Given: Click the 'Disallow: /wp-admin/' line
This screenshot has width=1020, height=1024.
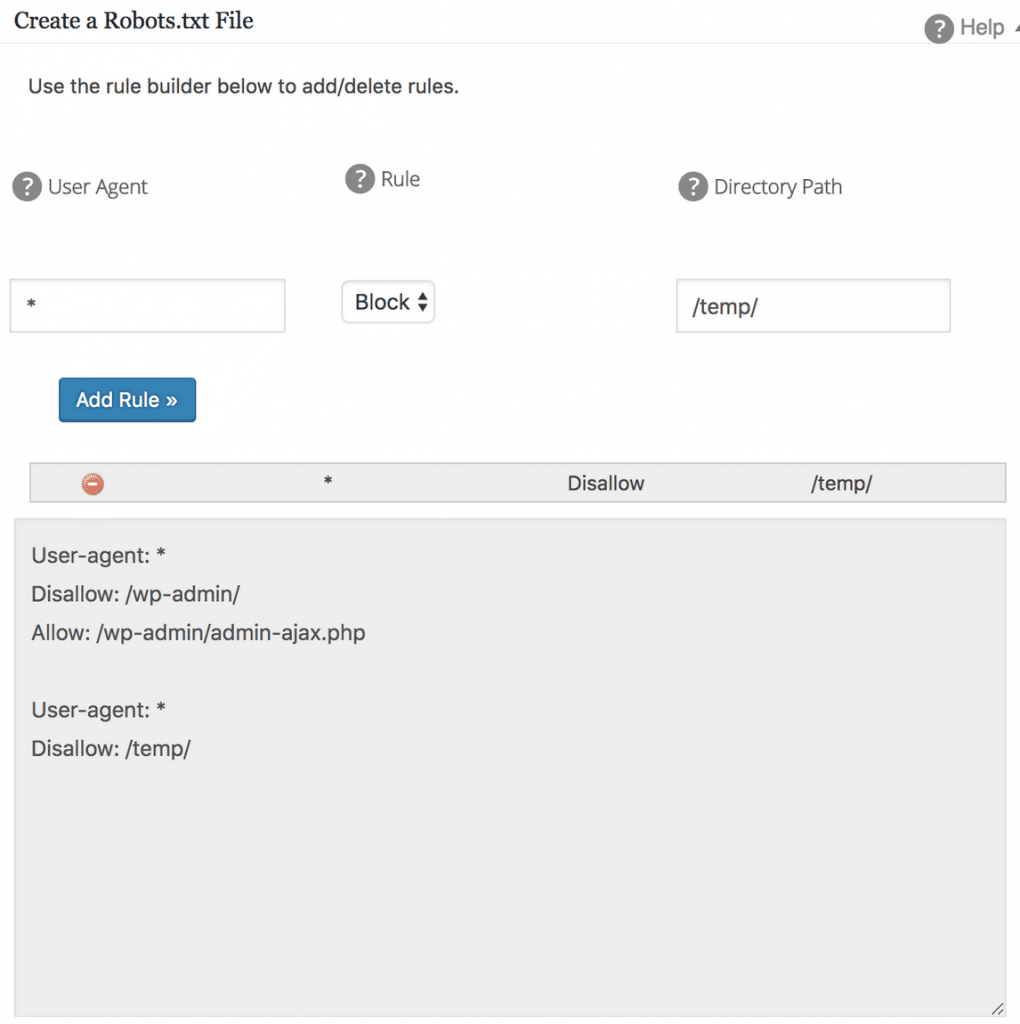Looking at the screenshot, I should (136, 594).
